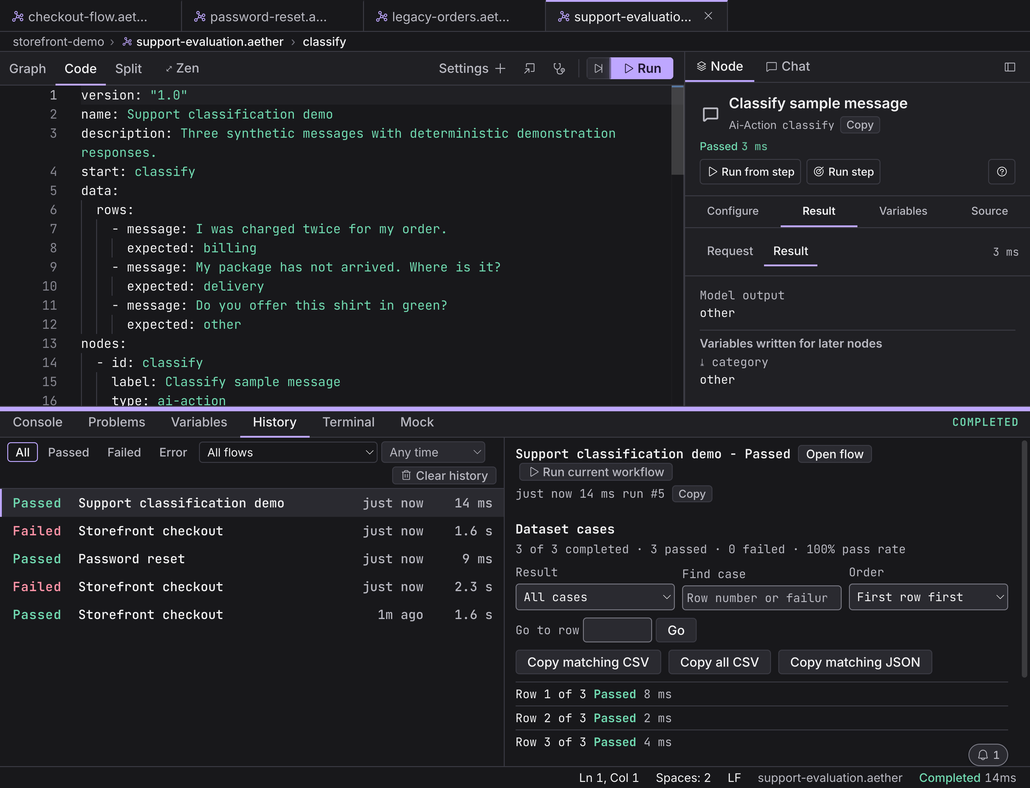Click the popout arrow icon in toolbar

pyautogui.click(x=529, y=68)
